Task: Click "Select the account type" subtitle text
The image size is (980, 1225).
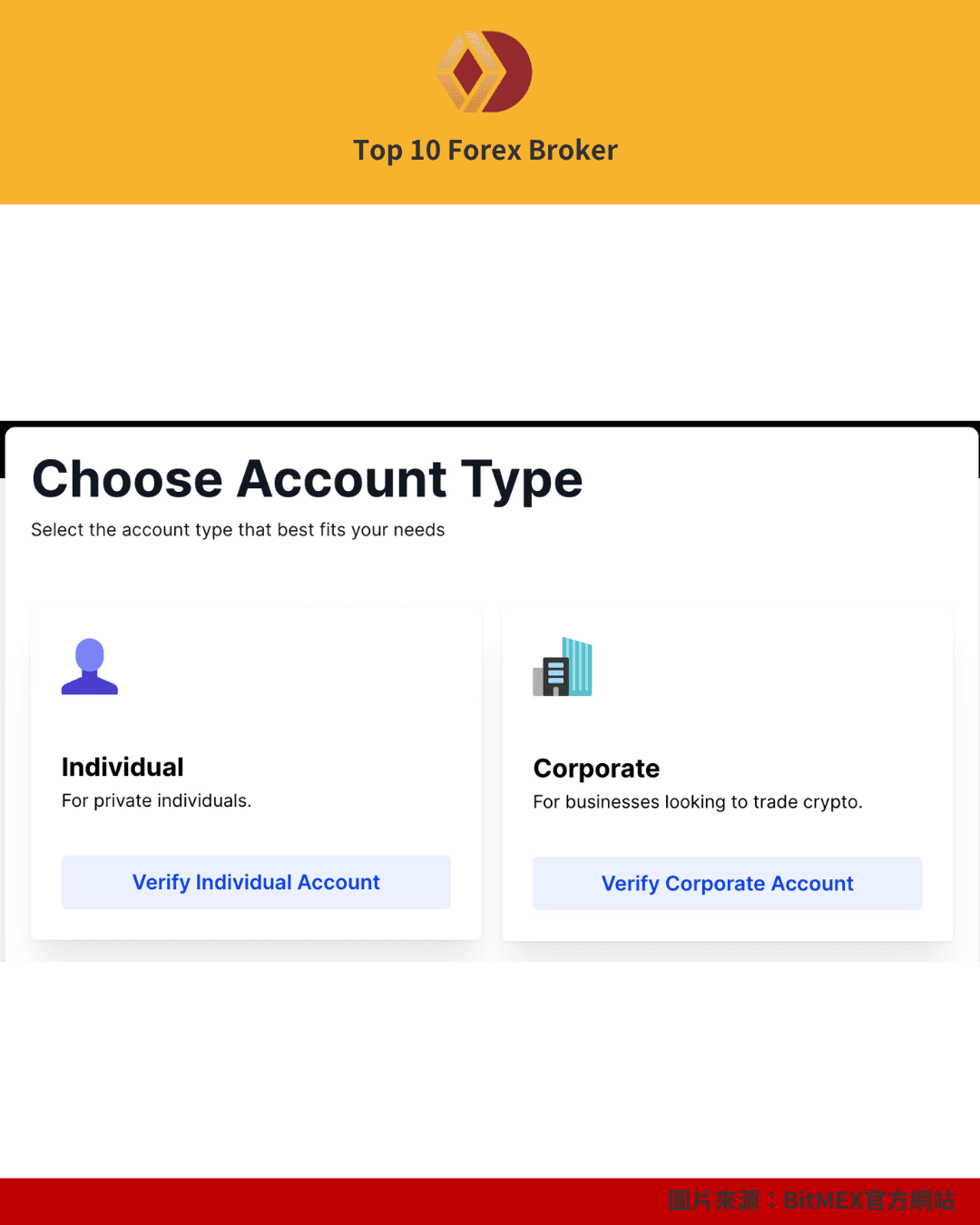Action: [x=238, y=530]
